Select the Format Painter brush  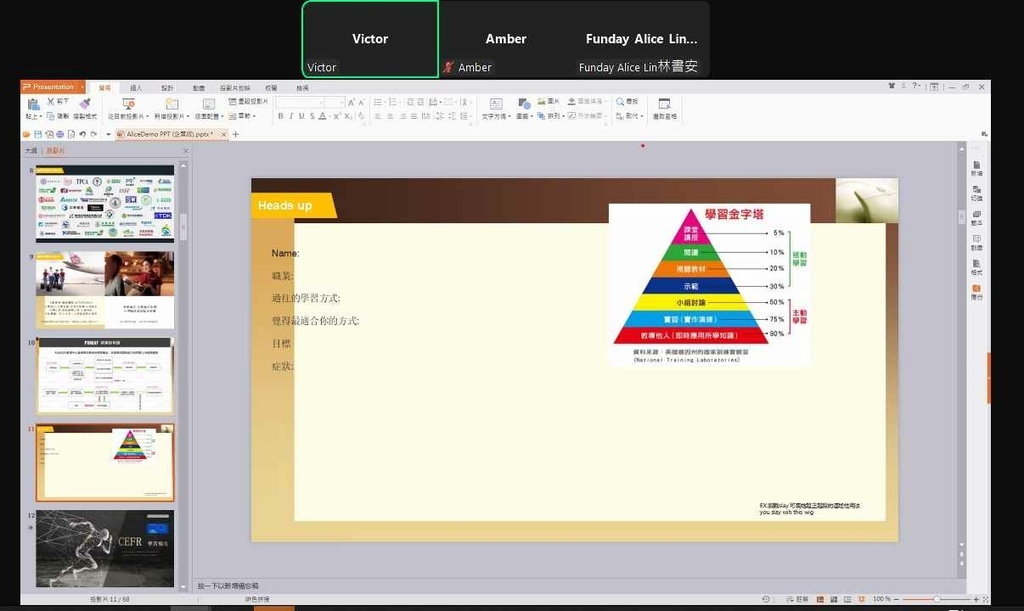point(85,104)
